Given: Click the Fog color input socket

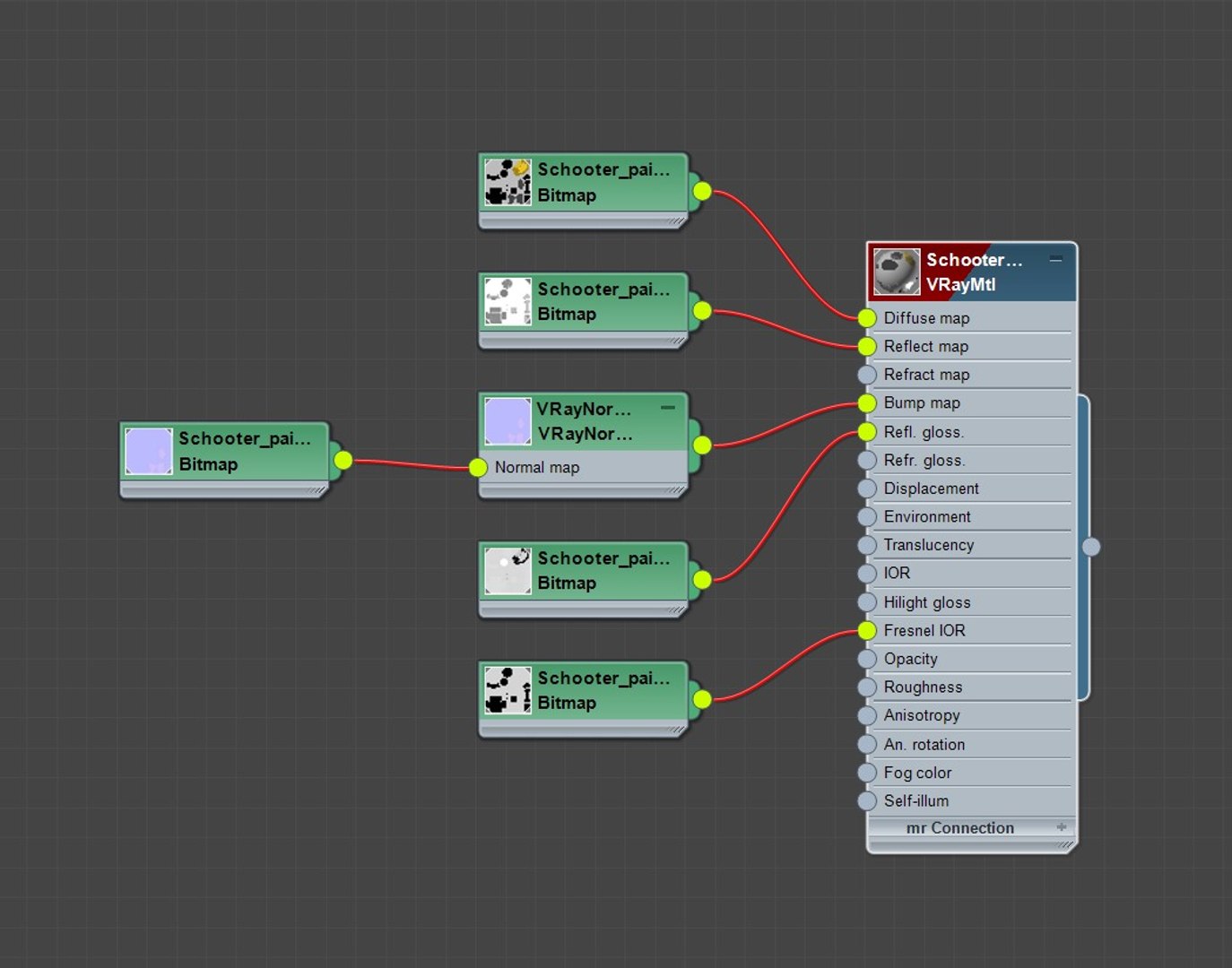Looking at the screenshot, I should (x=866, y=773).
